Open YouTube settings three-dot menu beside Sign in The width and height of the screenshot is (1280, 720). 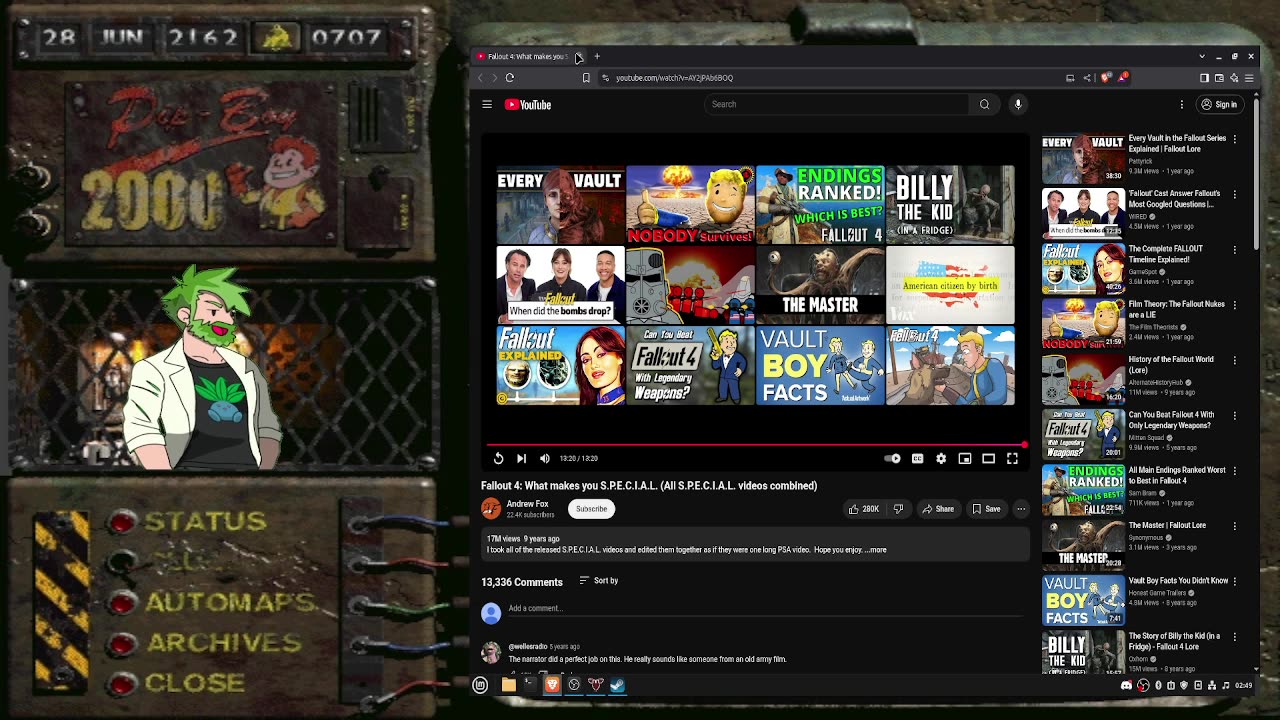(1181, 104)
